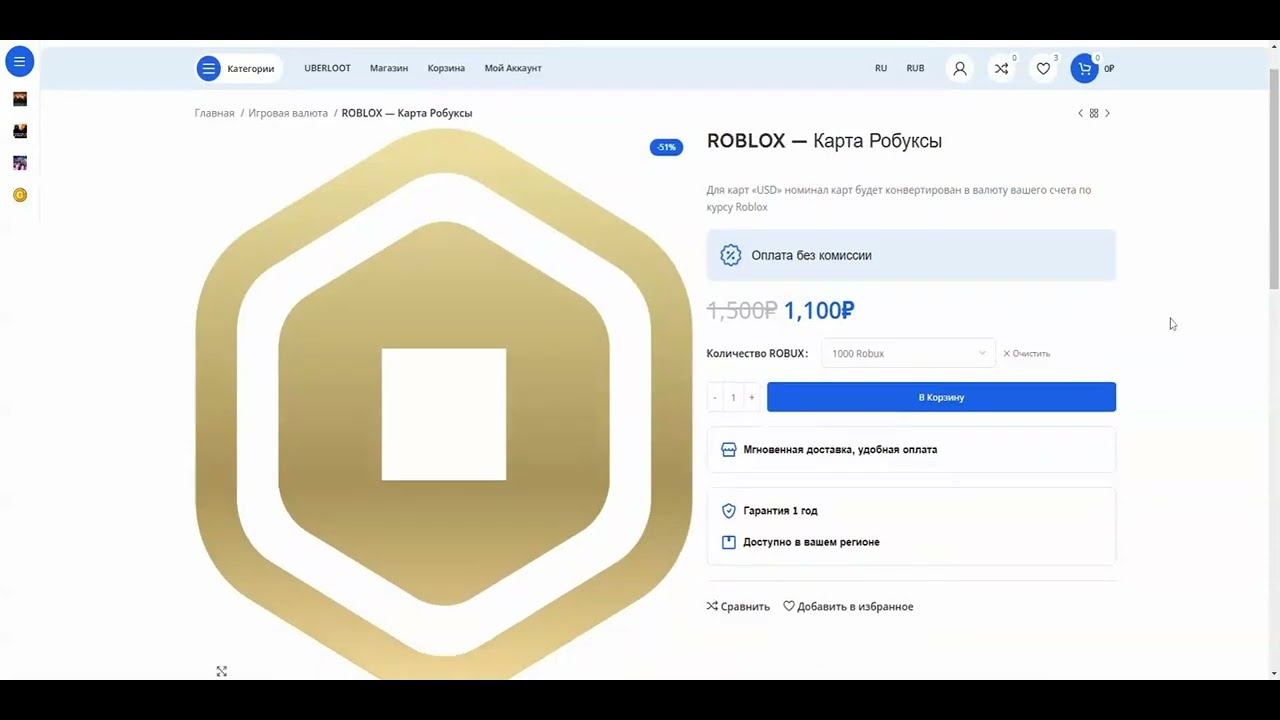Go to previous product arrow
1280x720 pixels.
coord(1080,113)
